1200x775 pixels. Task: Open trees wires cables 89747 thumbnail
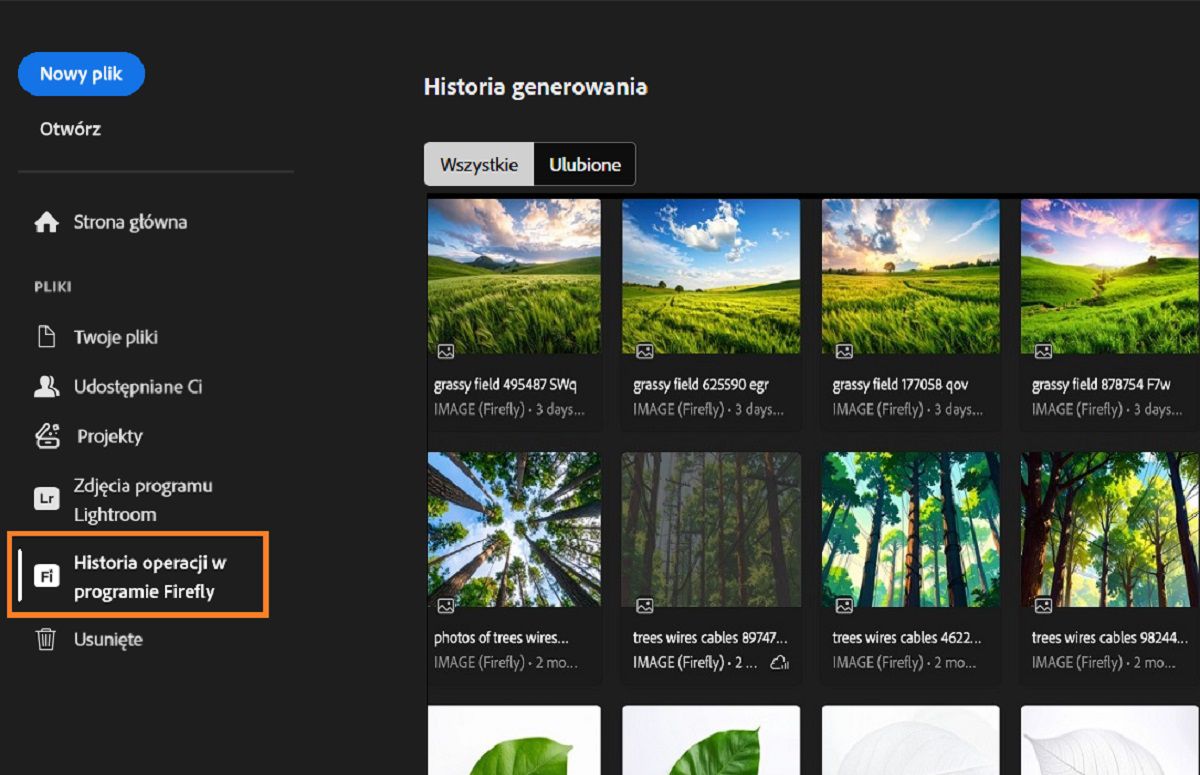point(711,529)
